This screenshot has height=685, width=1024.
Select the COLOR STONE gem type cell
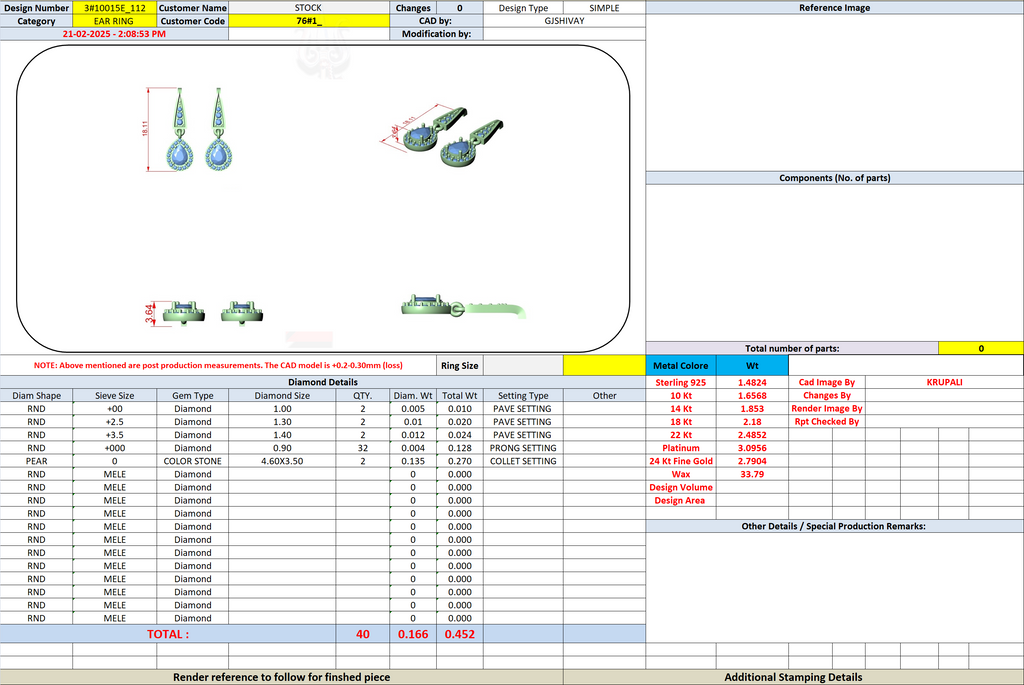tap(193, 461)
